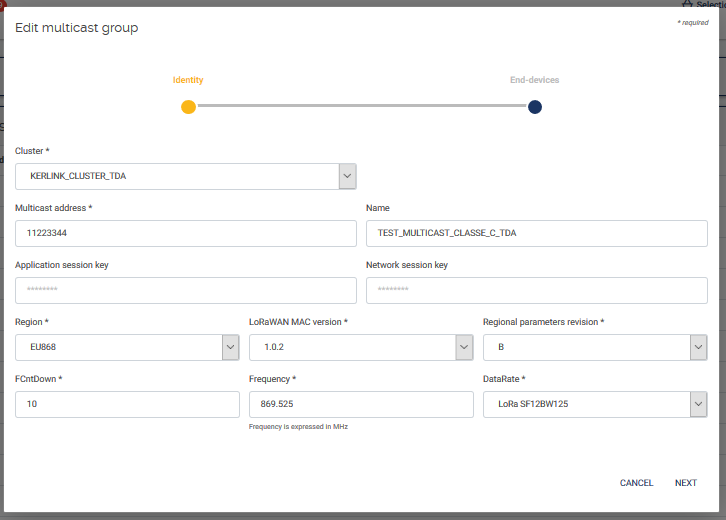Focus the Name text field
This screenshot has width=726, height=520.
tap(537, 233)
